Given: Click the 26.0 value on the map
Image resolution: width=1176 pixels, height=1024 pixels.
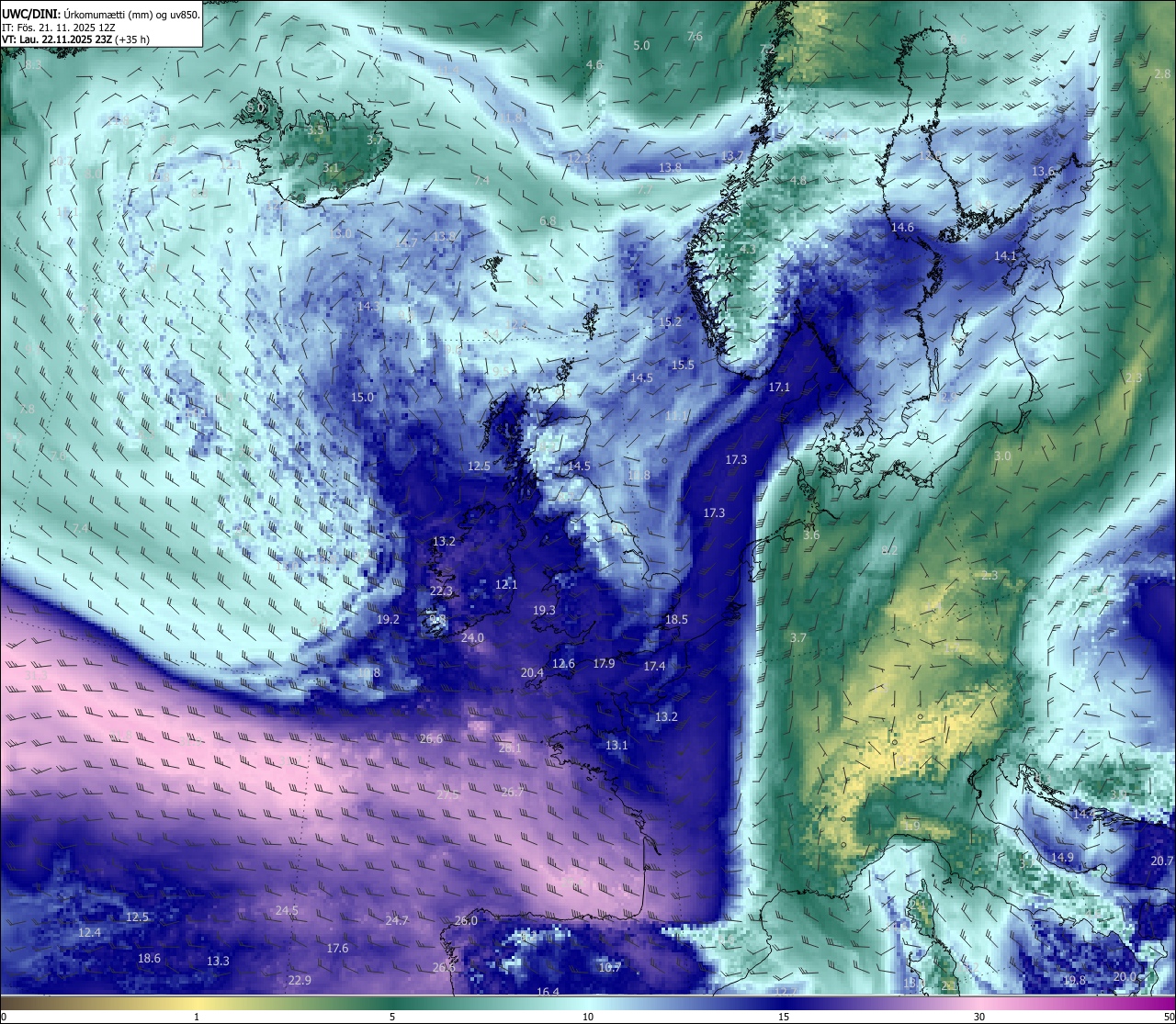Looking at the screenshot, I should pos(466,920).
